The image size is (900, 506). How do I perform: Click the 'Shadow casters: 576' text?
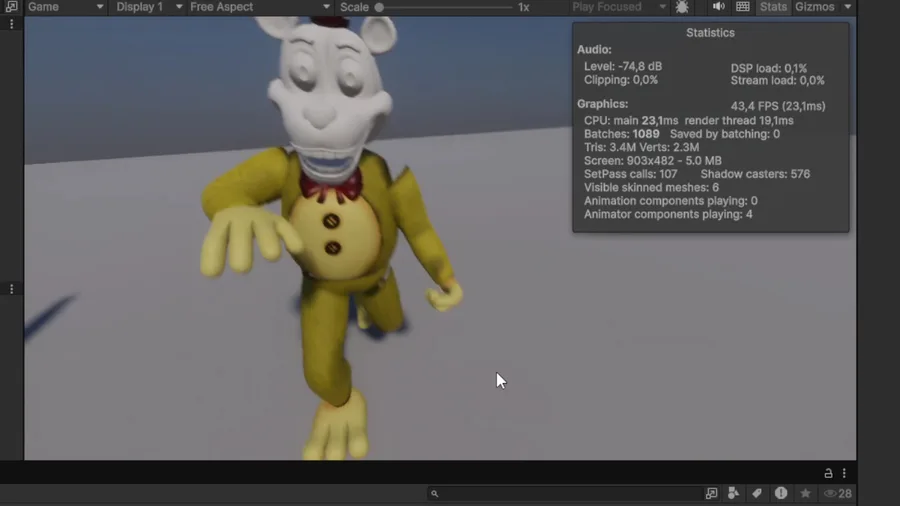click(x=755, y=174)
